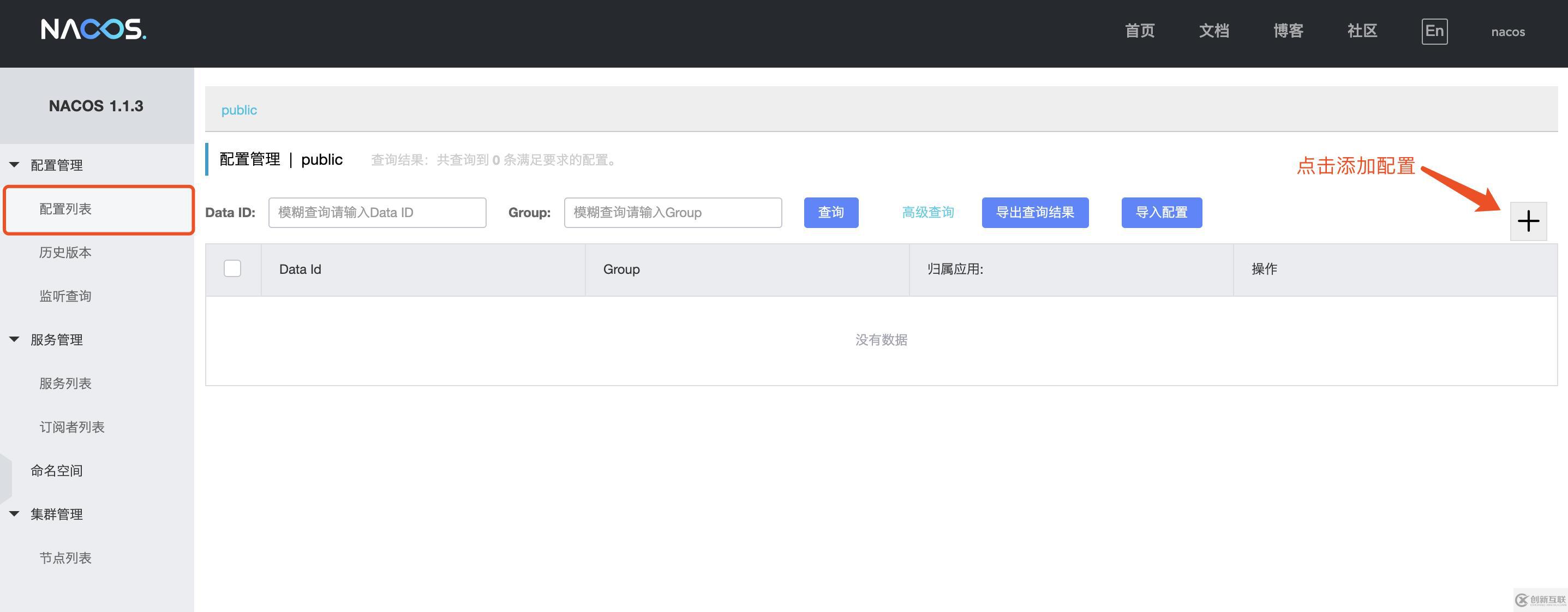Toggle the sidebar collapse handle at left edge
The width and height of the screenshot is (1568, 612).
pyautogui.click(x=5, y=479)
